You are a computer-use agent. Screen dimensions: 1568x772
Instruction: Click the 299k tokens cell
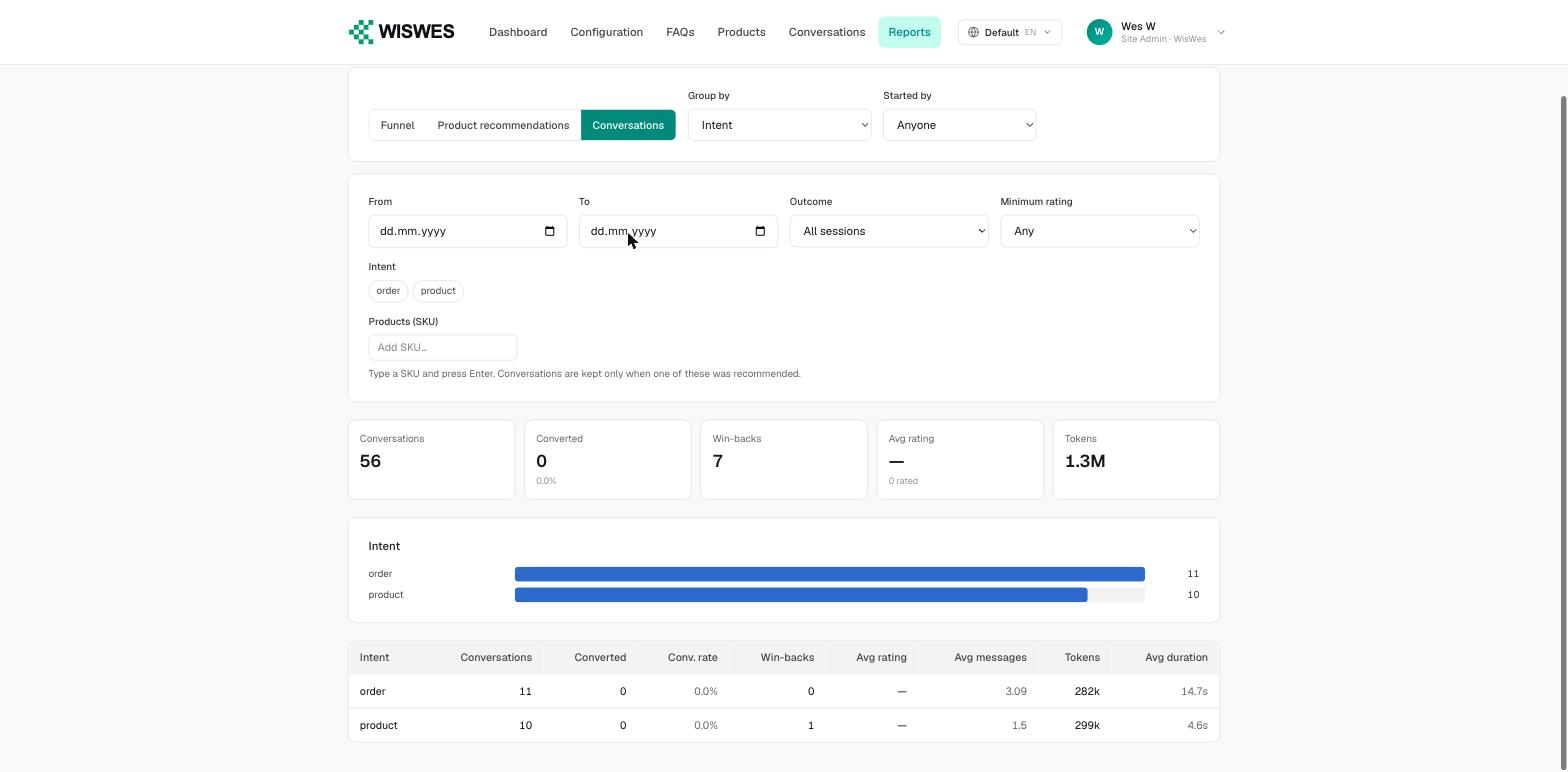point(1087,725)
